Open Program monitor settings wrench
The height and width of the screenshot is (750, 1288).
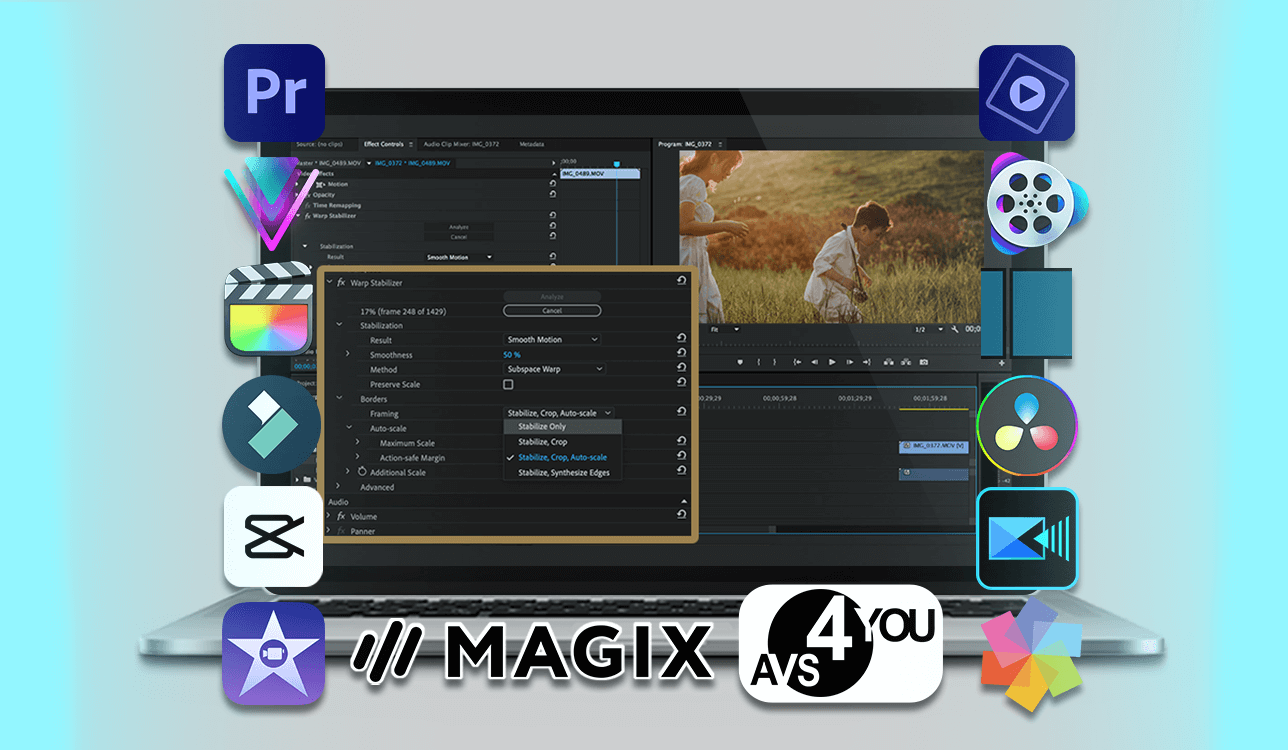955,329
